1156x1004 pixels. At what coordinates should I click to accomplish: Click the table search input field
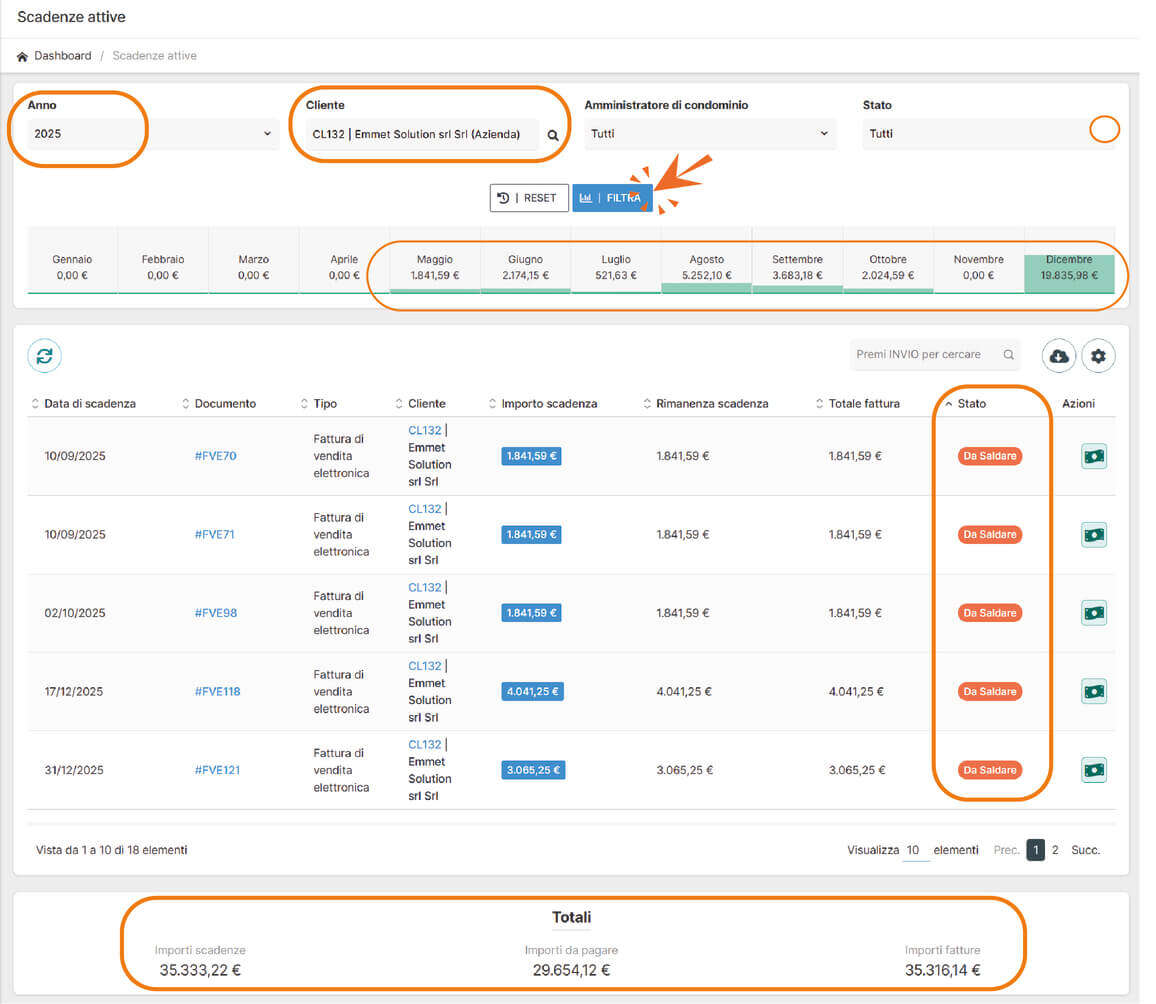coord(925,355)
